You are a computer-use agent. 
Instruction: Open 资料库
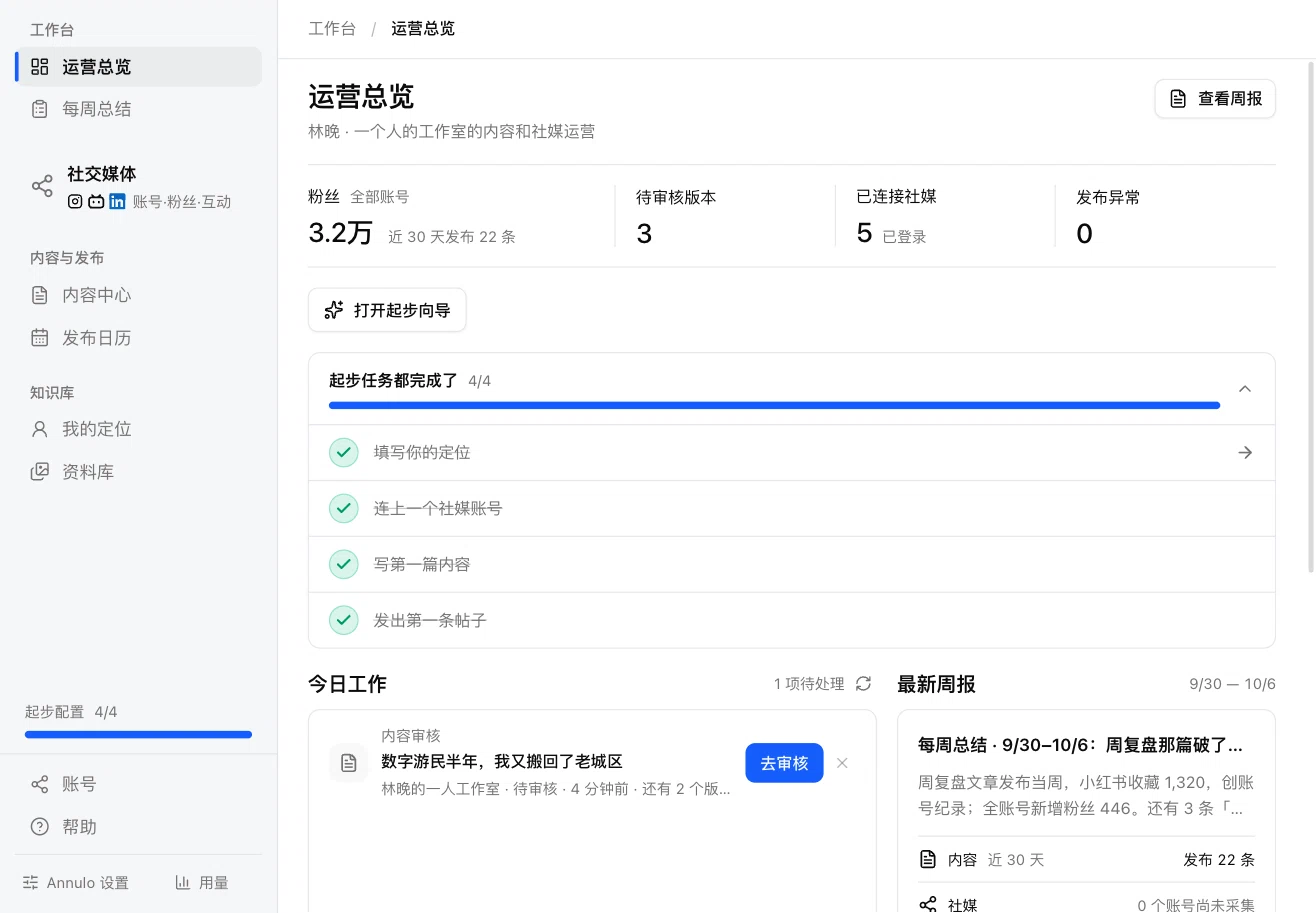139,472
